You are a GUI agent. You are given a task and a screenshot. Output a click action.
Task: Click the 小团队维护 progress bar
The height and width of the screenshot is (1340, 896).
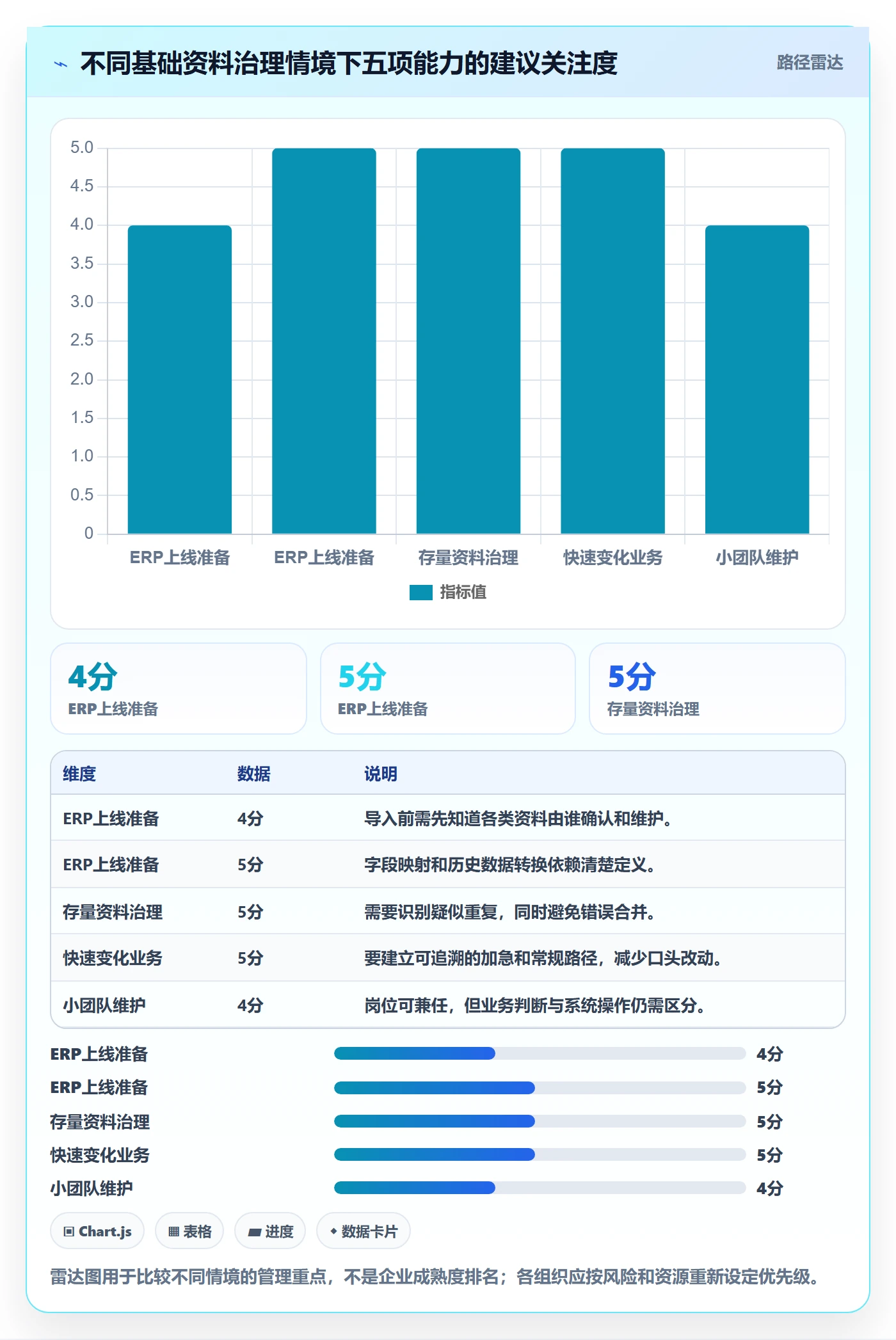(x=540, y=1188)
